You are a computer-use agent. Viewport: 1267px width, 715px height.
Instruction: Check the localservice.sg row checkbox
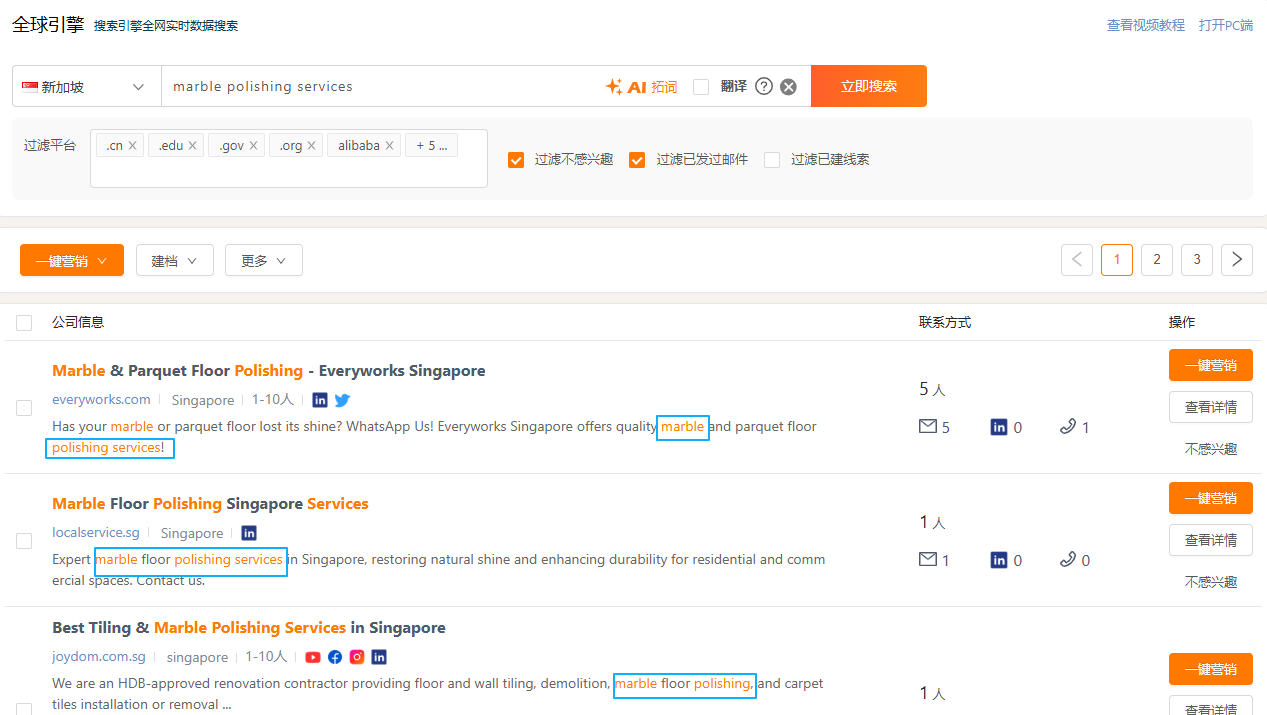(24, 541)
